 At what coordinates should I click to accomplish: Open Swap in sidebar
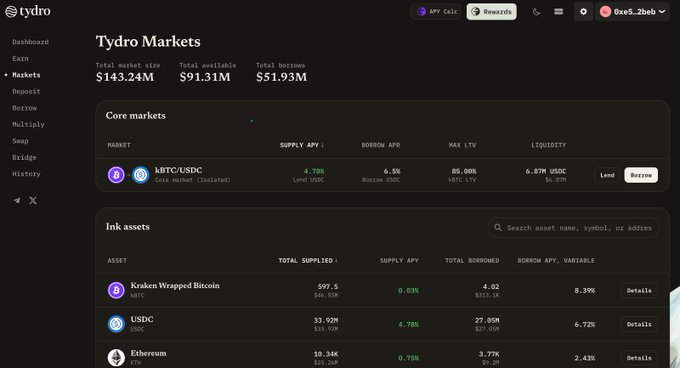20,141
